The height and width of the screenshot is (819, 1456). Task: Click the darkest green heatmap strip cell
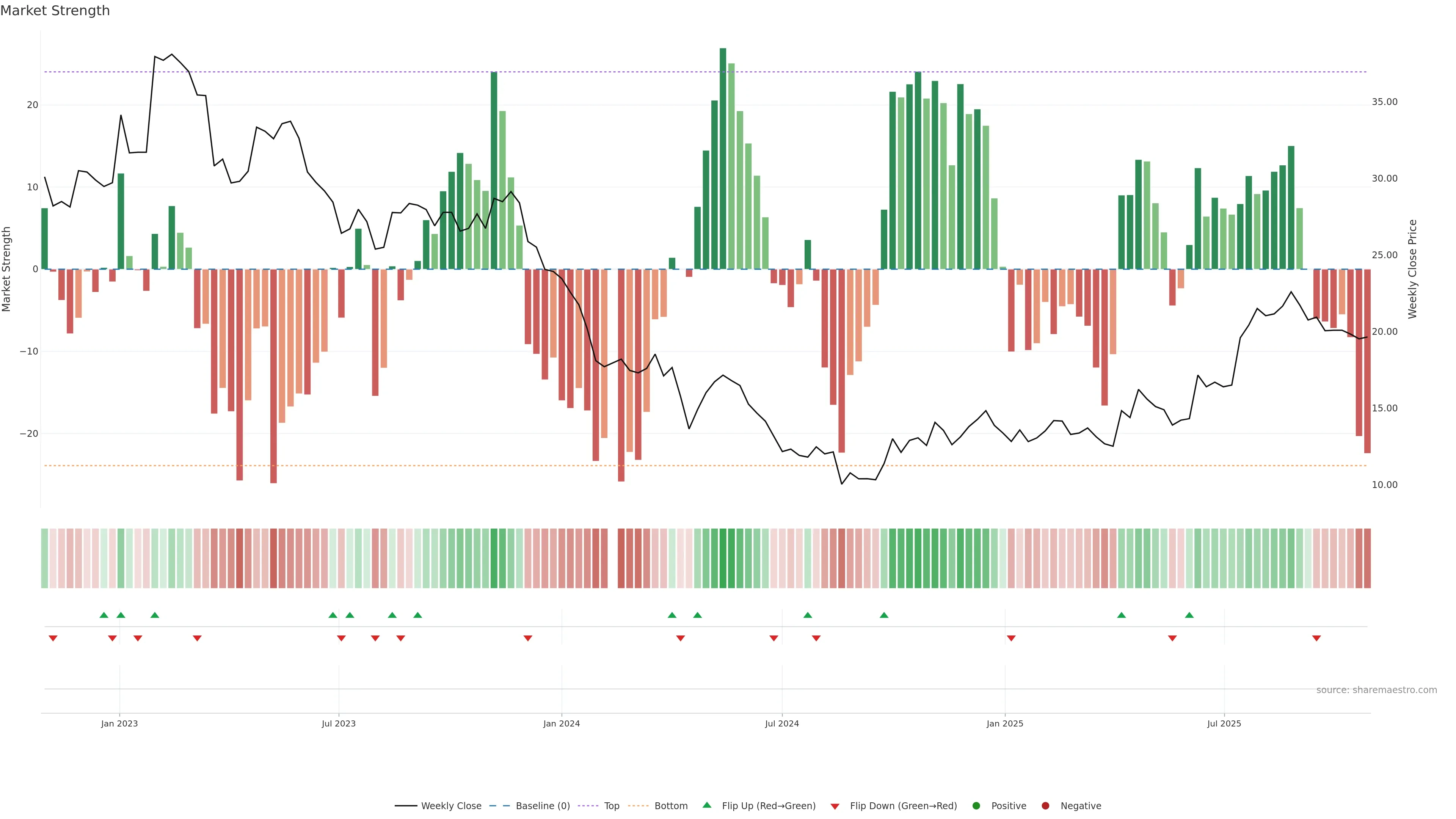click(x=723, y=559)
